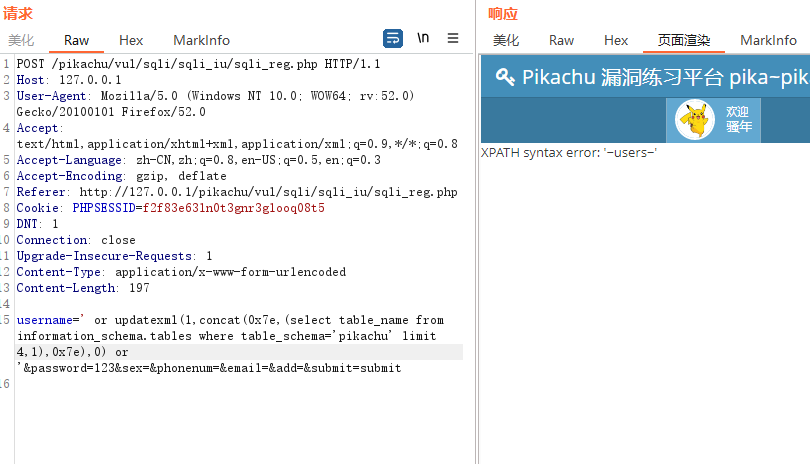The image size is (810, 464).
Task: Click the Connection: close header
Action: pos(76,240)
